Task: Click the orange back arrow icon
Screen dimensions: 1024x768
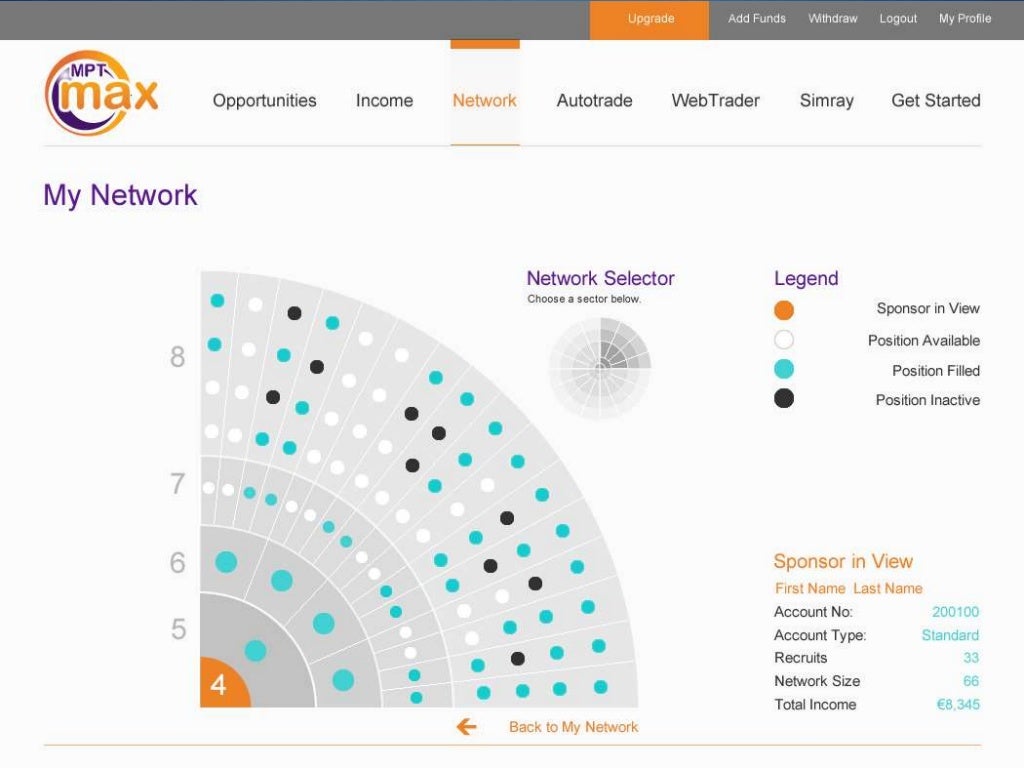Action: point(466,726)
